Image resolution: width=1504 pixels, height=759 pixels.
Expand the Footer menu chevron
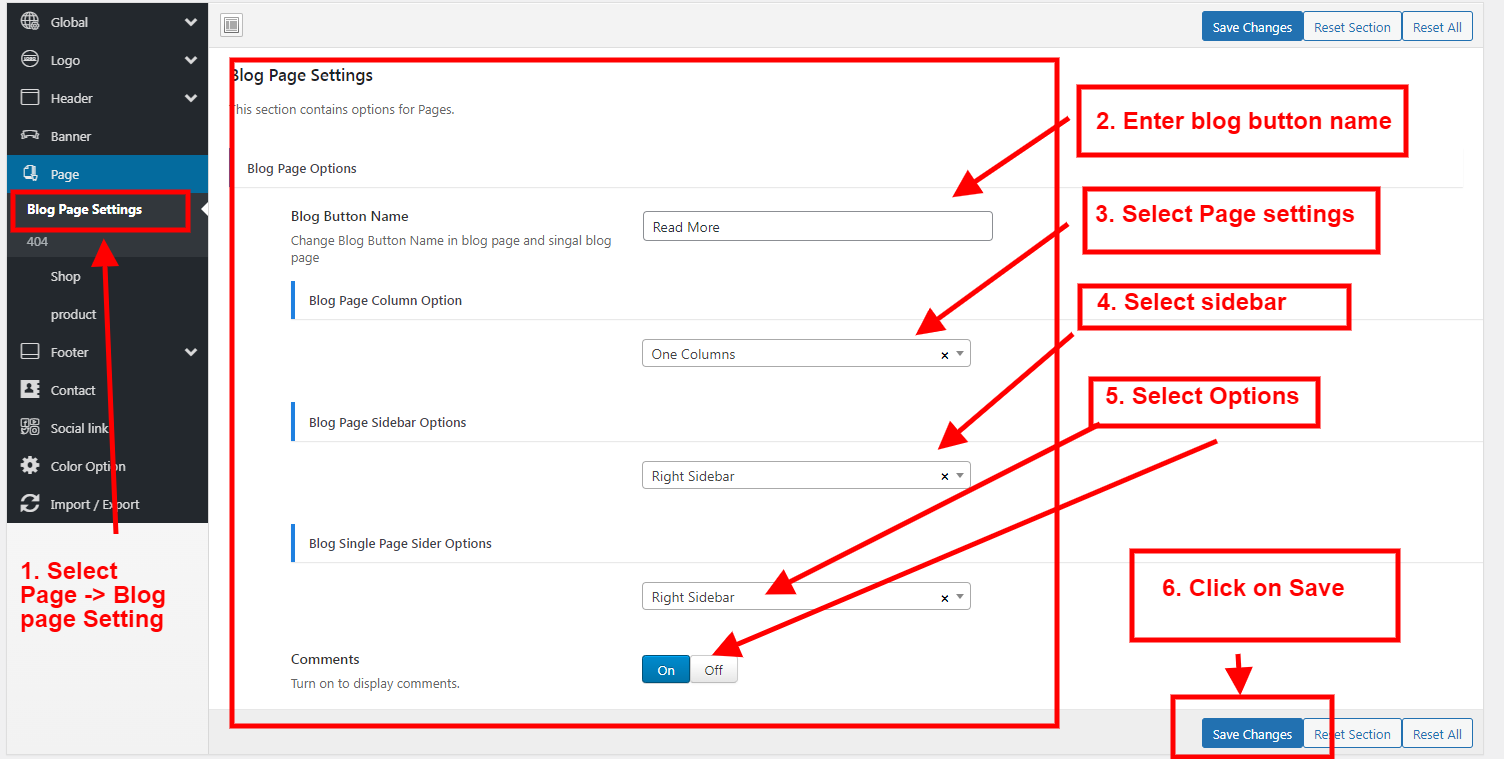tap(190, 352)
